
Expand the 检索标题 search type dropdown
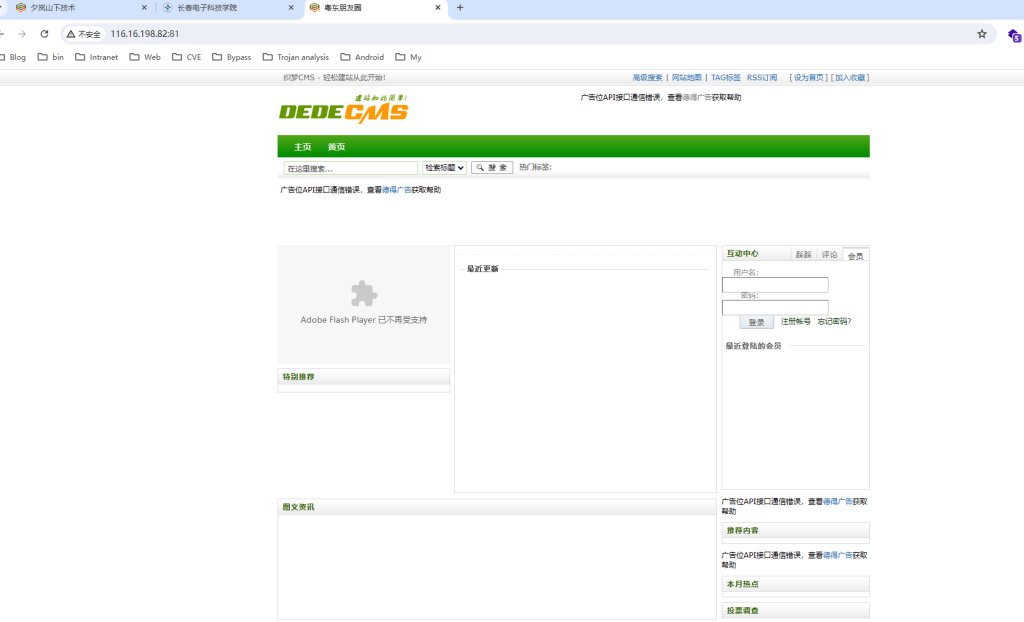(444, 168)
